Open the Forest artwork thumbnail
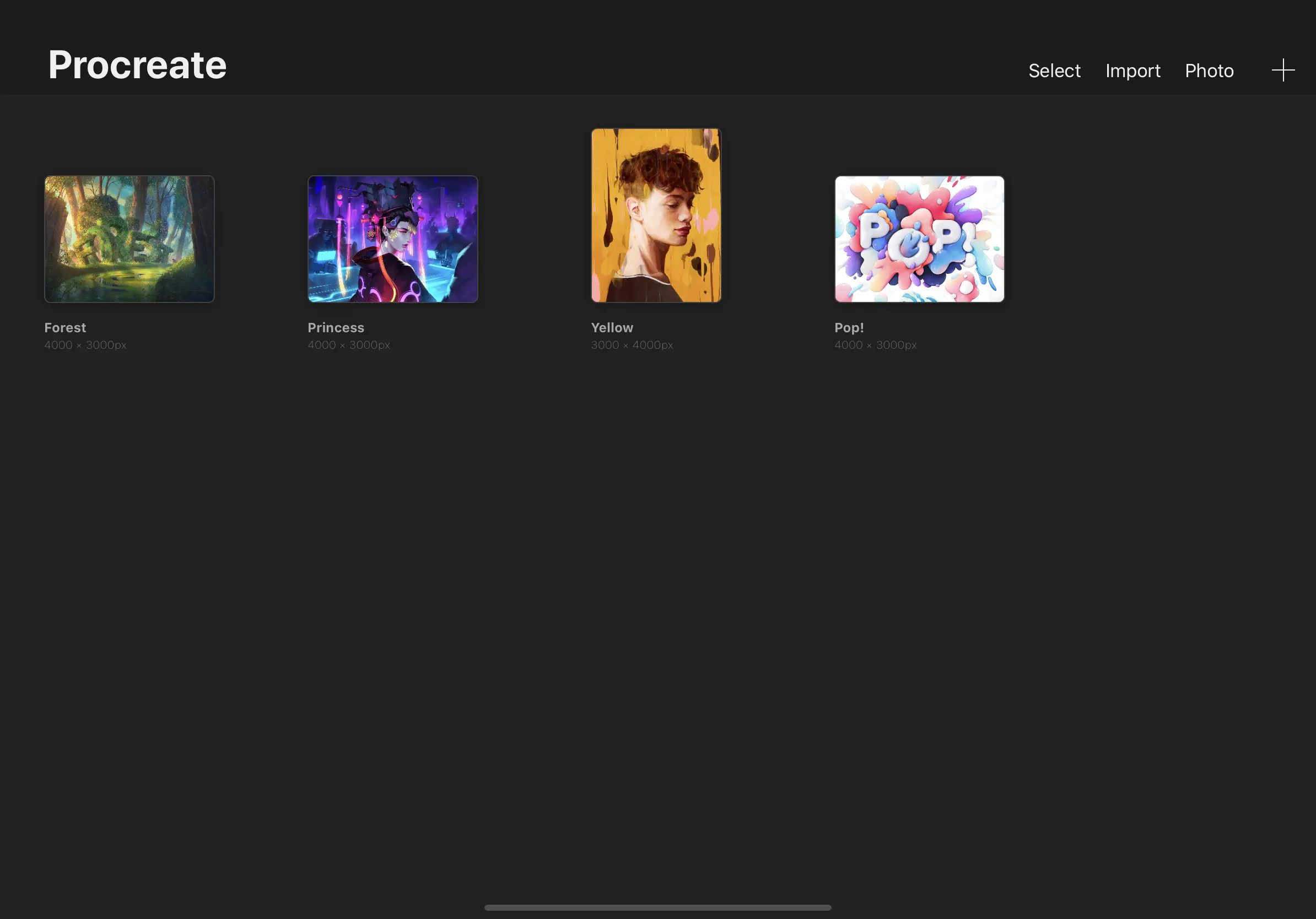This screenshot has height=919, width=1316. (x=130, y=239)
